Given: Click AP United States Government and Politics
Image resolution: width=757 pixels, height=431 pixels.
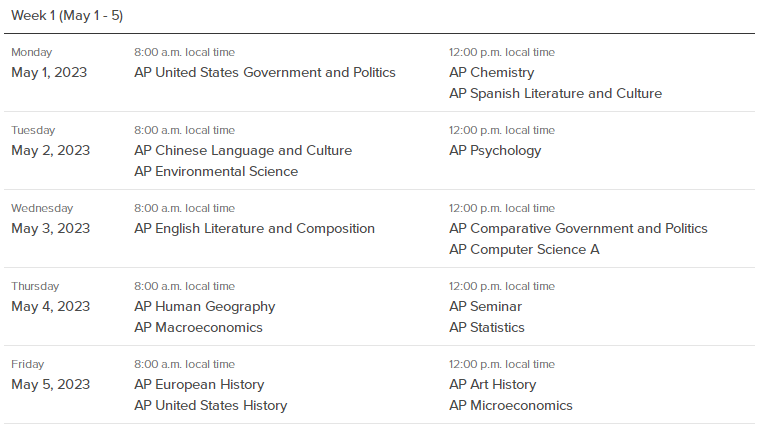Looking at the screenshot, I should pyautogui.click(x=265, y=72).
